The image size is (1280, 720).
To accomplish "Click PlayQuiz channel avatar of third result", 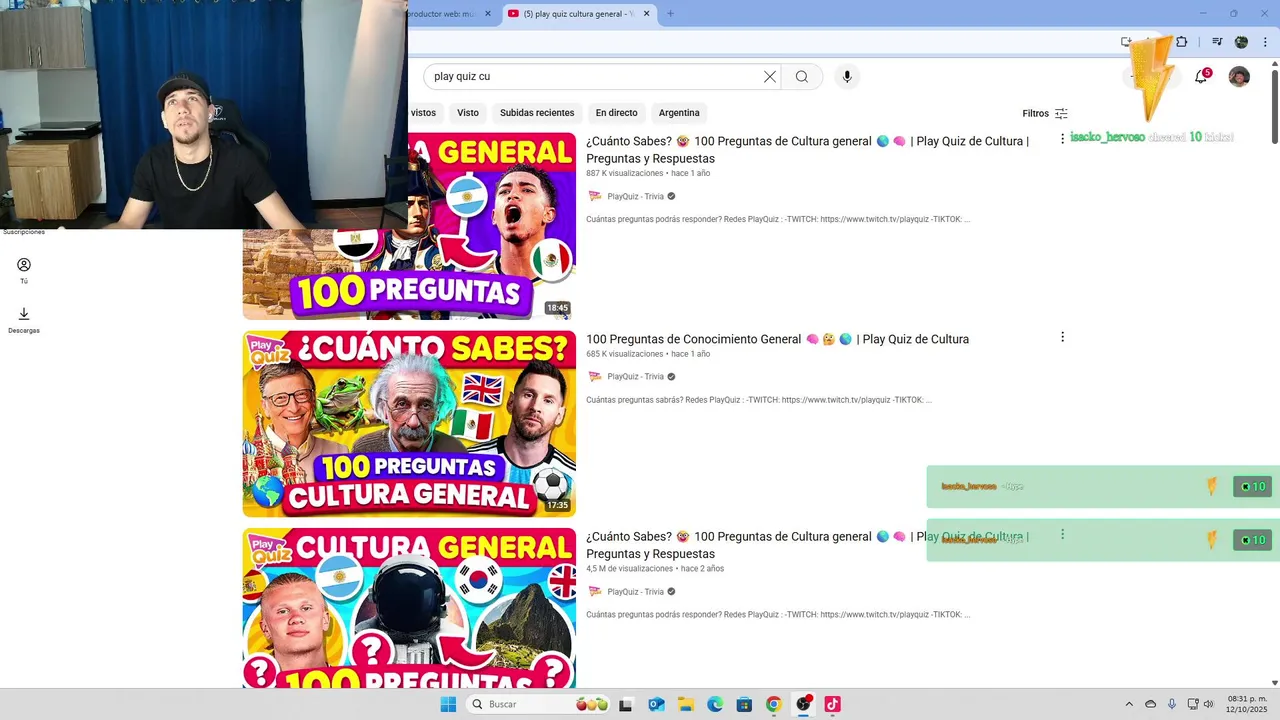I will (x=595, y=592).
